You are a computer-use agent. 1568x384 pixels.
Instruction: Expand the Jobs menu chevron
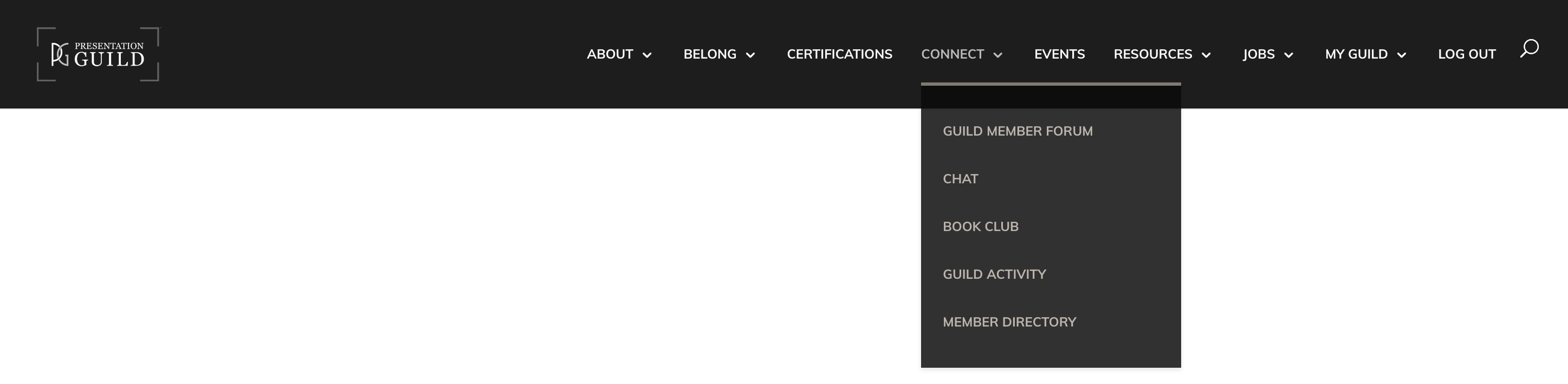tap(1288, 55)
